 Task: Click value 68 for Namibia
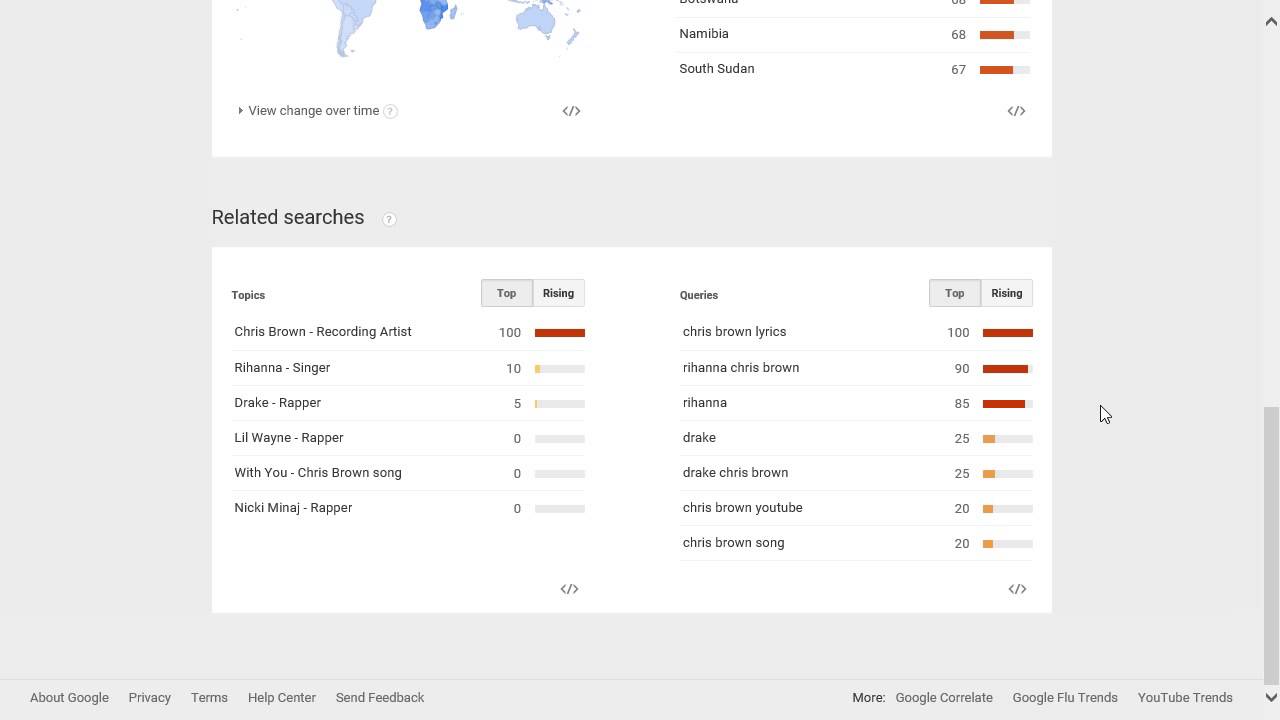[x=958, y=35]
